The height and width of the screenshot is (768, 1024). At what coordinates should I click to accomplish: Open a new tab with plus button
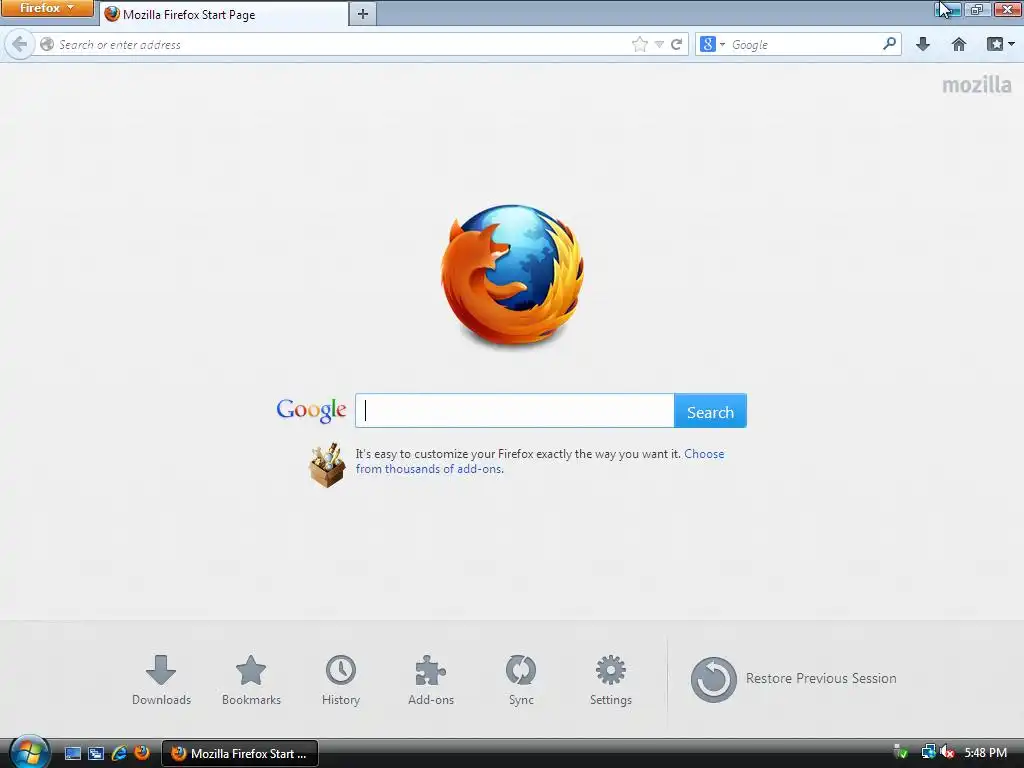pos(363,14)
